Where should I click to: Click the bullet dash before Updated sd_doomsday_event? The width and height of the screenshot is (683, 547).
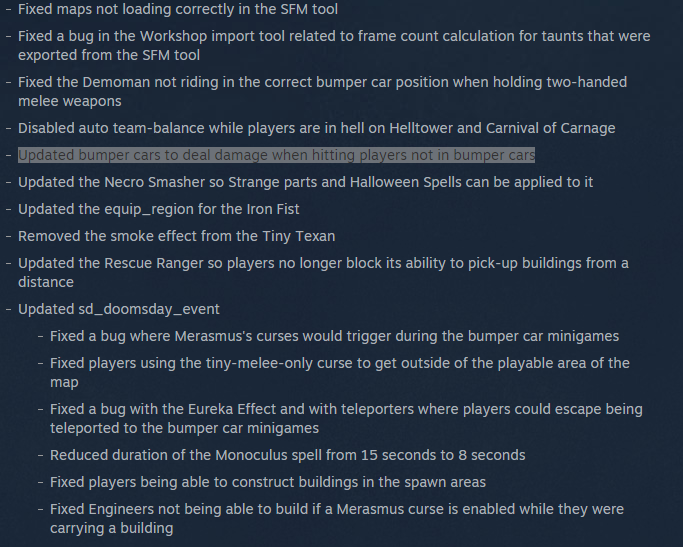point(8,309)
